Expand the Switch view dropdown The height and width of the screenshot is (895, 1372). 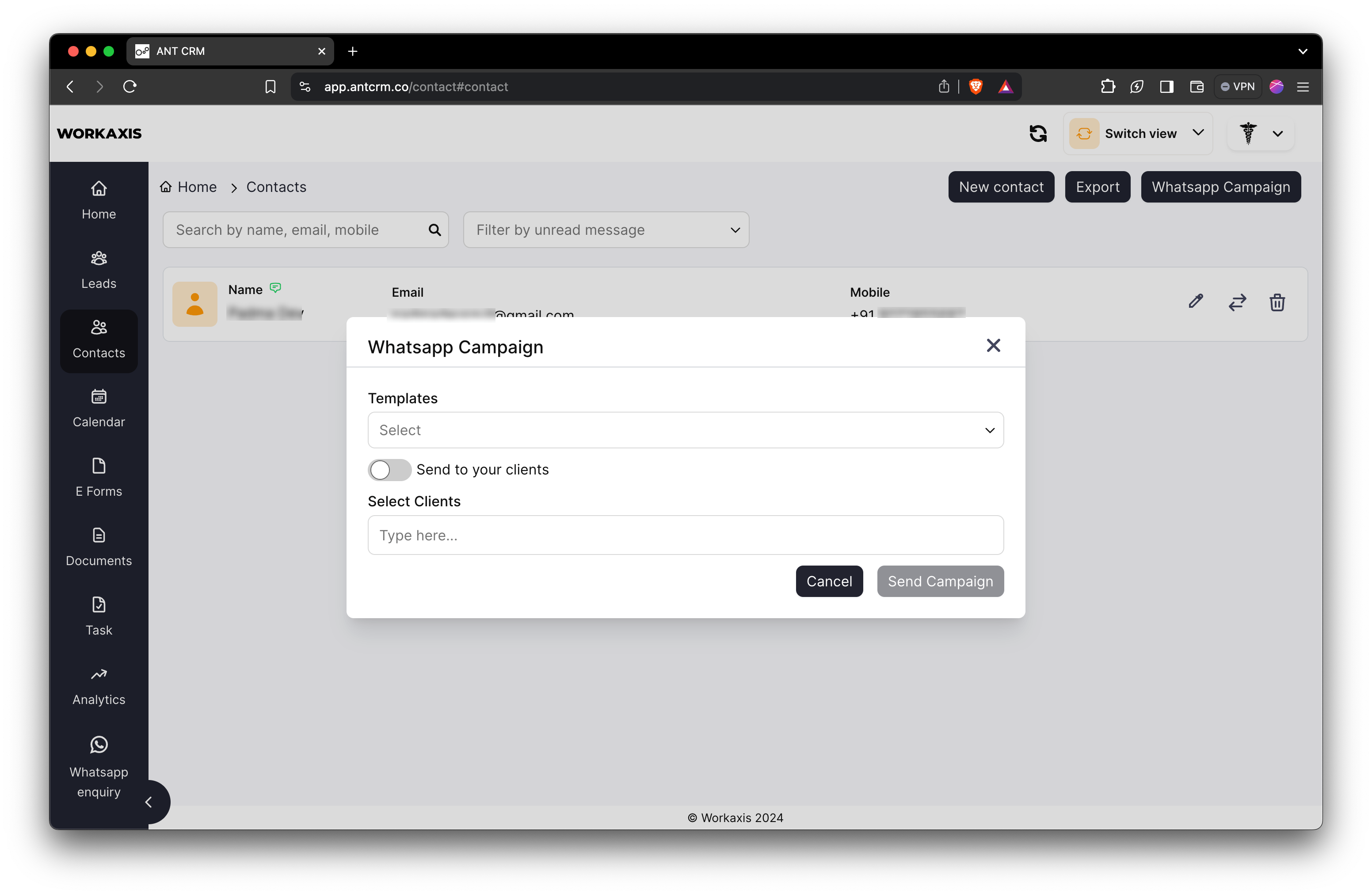(x=1137, y=133)
